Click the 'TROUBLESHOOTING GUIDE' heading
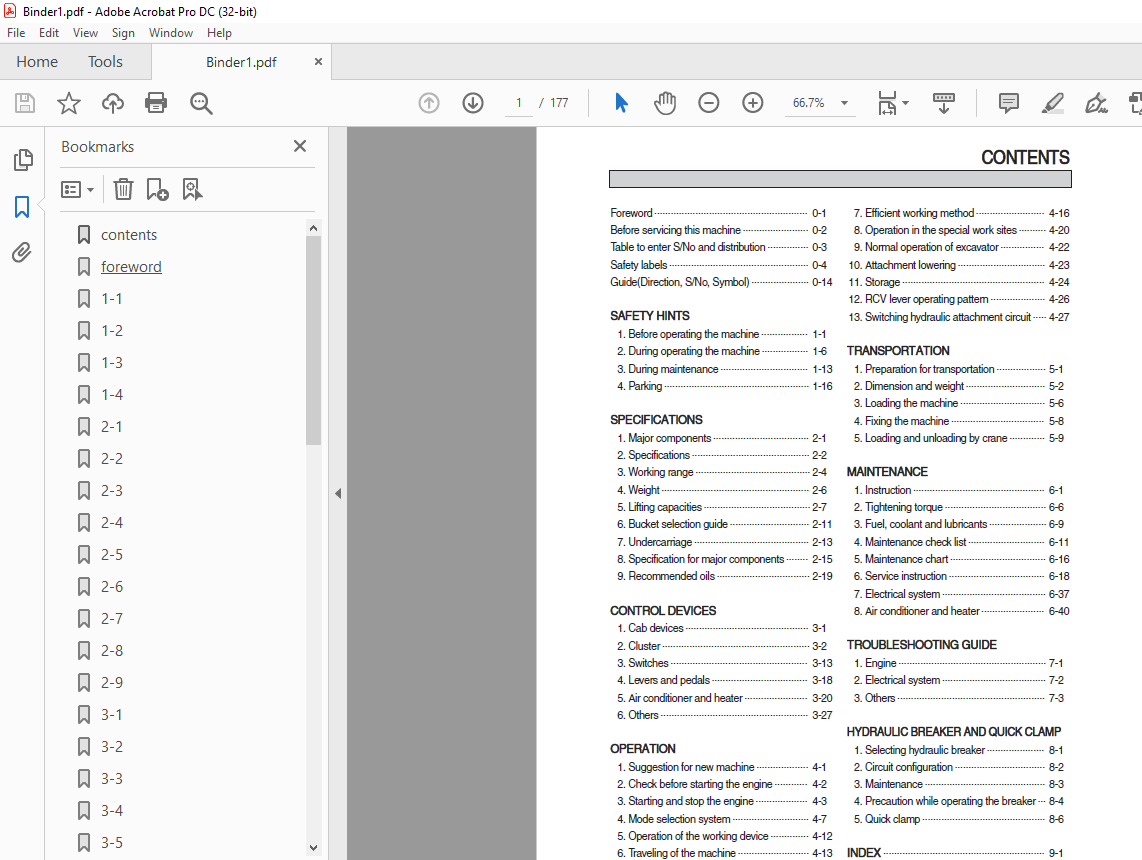 921,645
